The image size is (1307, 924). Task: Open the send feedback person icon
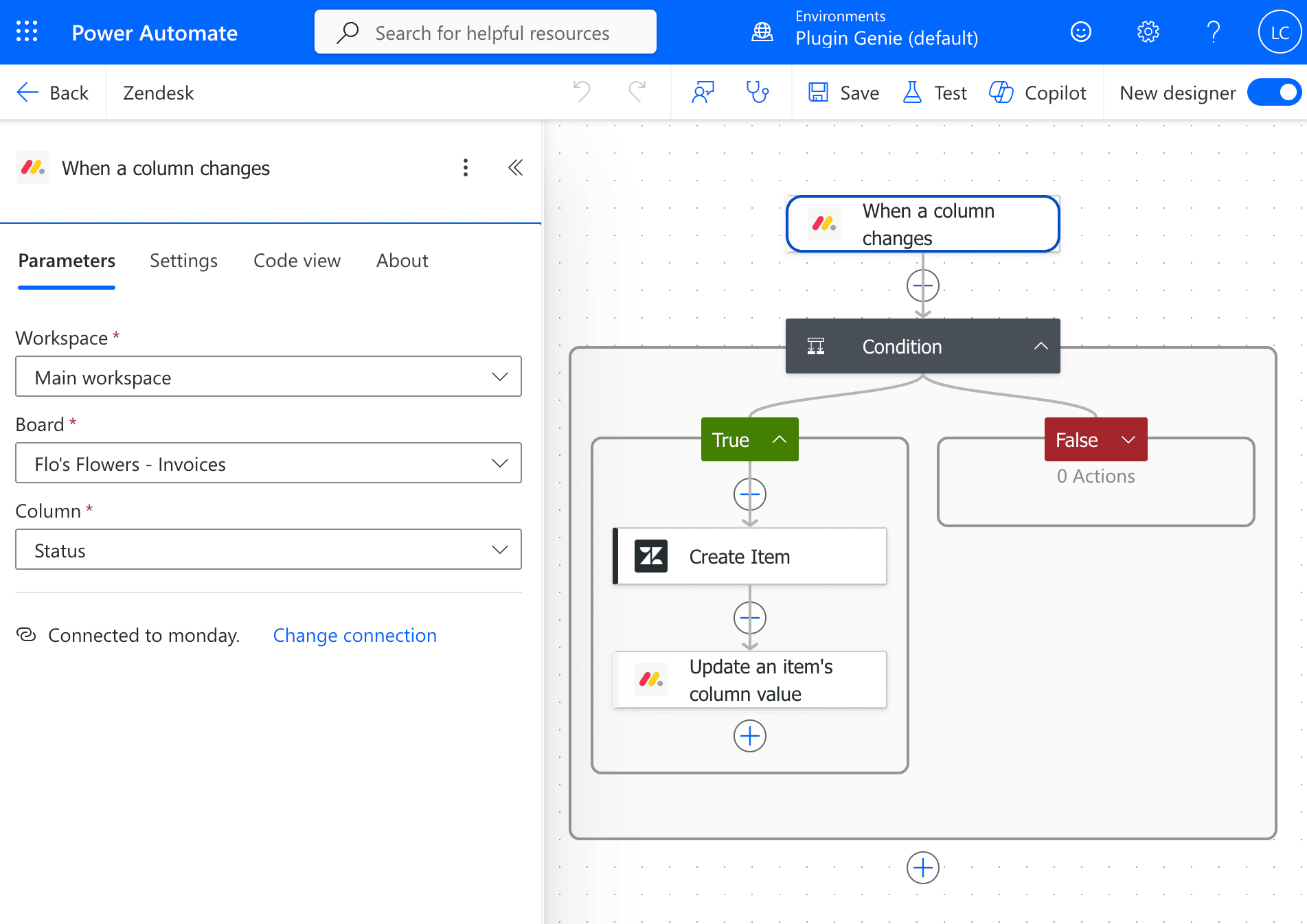(x=703, y=92)
